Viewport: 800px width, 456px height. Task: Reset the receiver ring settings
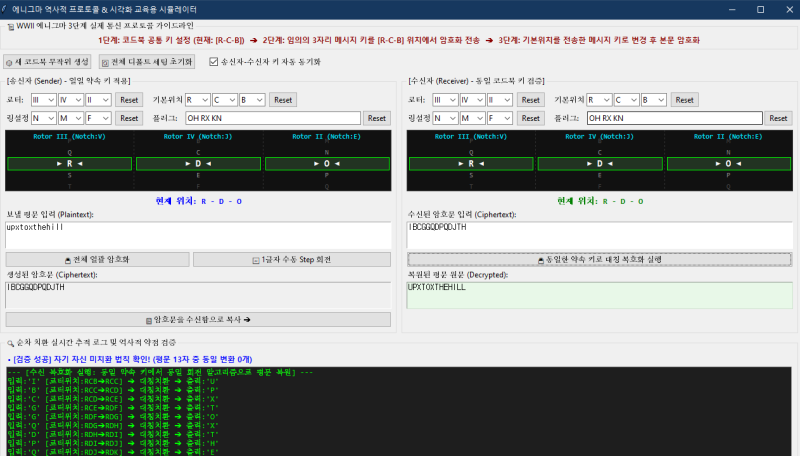coord(531,118)
